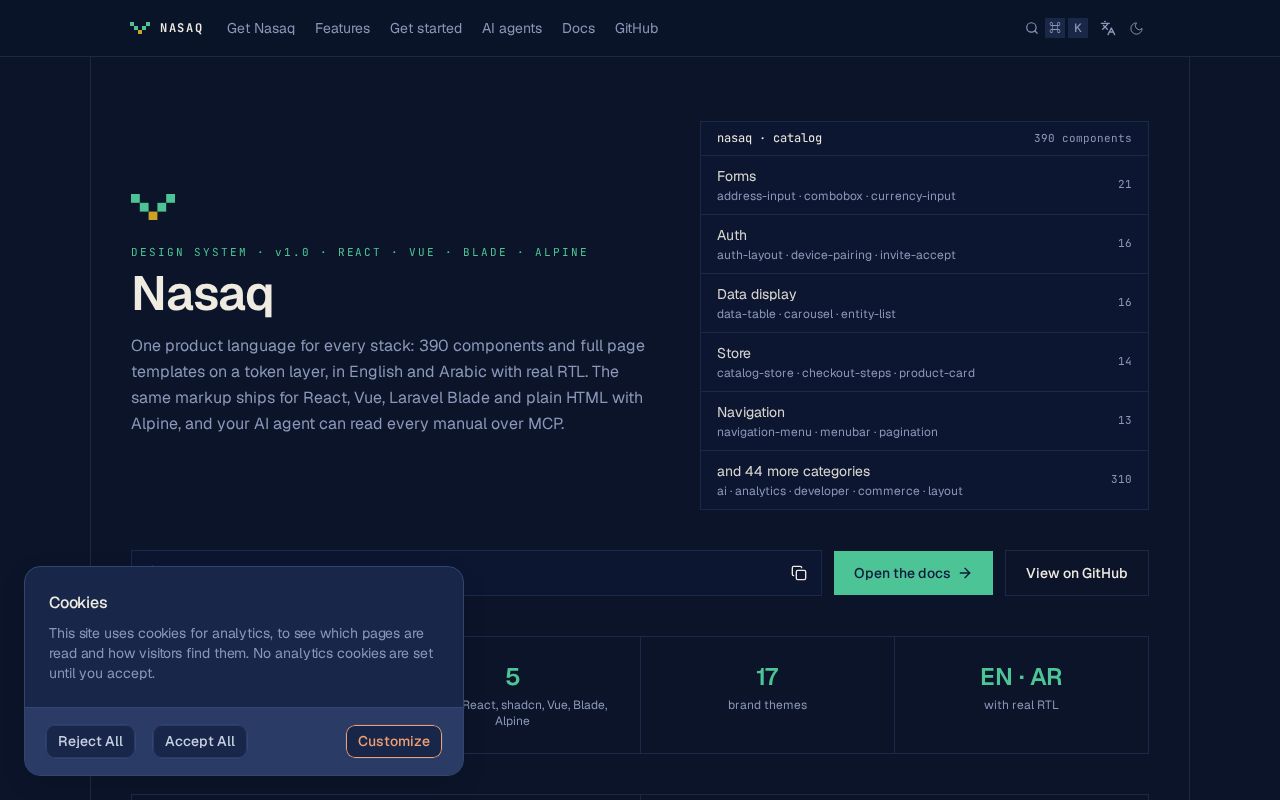Click Open the docs button

pyautogui.click(x=913, y=573)
